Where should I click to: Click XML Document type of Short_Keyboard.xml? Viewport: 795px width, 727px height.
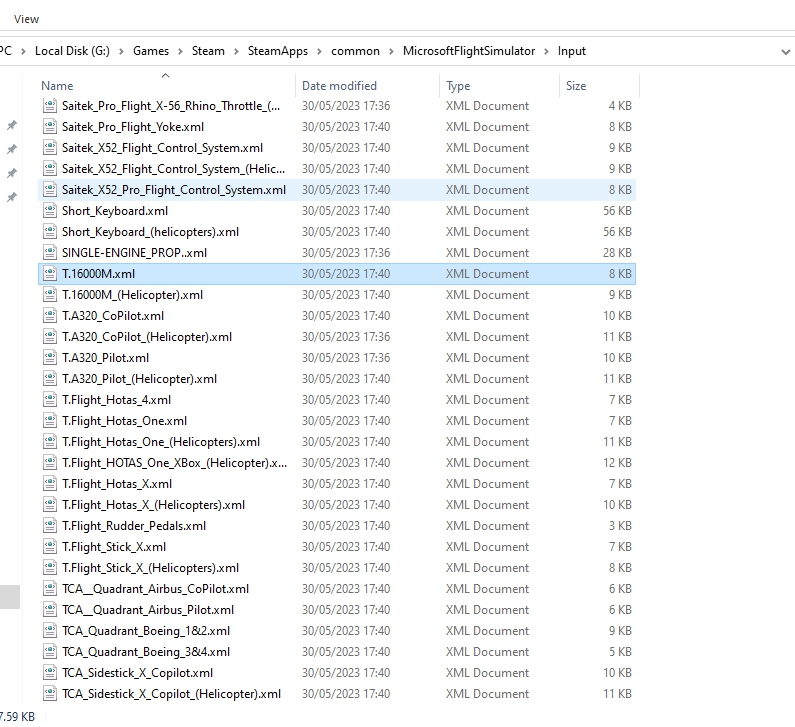[x=487, y=211]
